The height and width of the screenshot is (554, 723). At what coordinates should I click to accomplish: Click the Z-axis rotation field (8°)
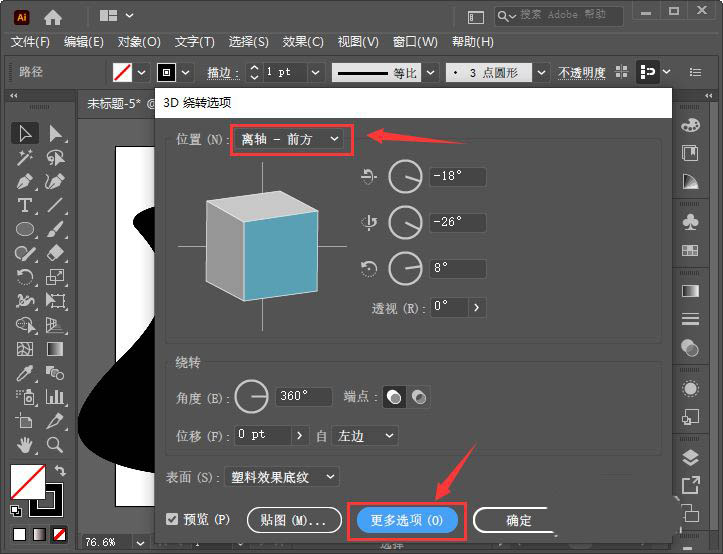tap(457, 268)
